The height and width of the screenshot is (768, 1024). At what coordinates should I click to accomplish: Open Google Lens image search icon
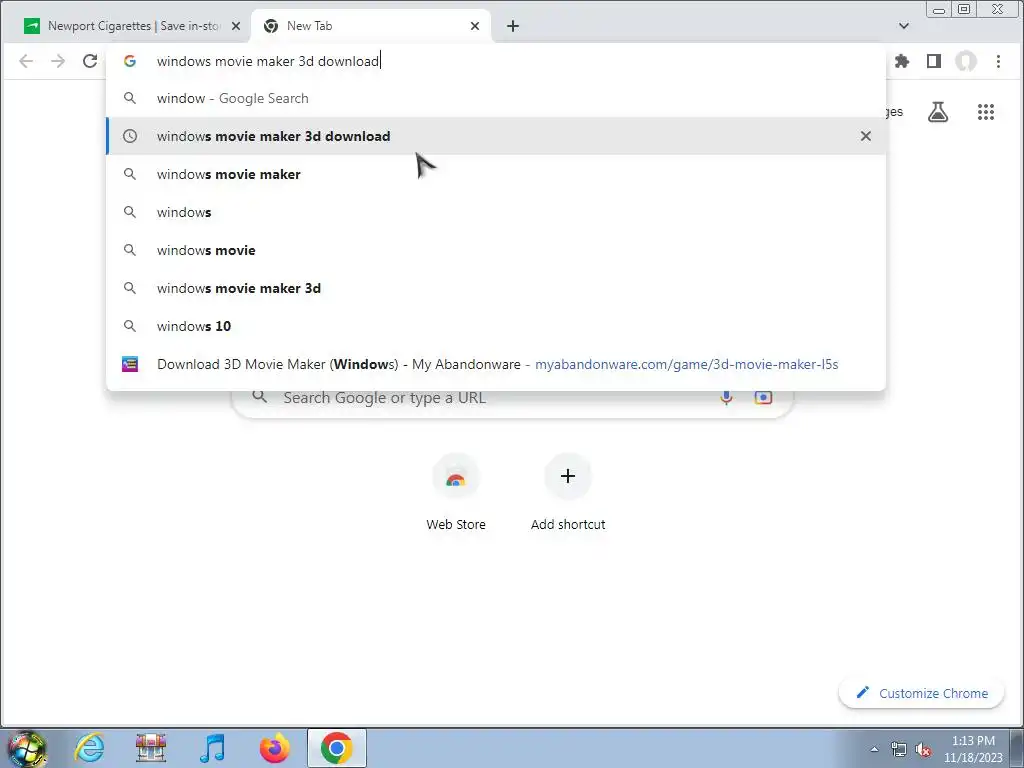point(763,398)
